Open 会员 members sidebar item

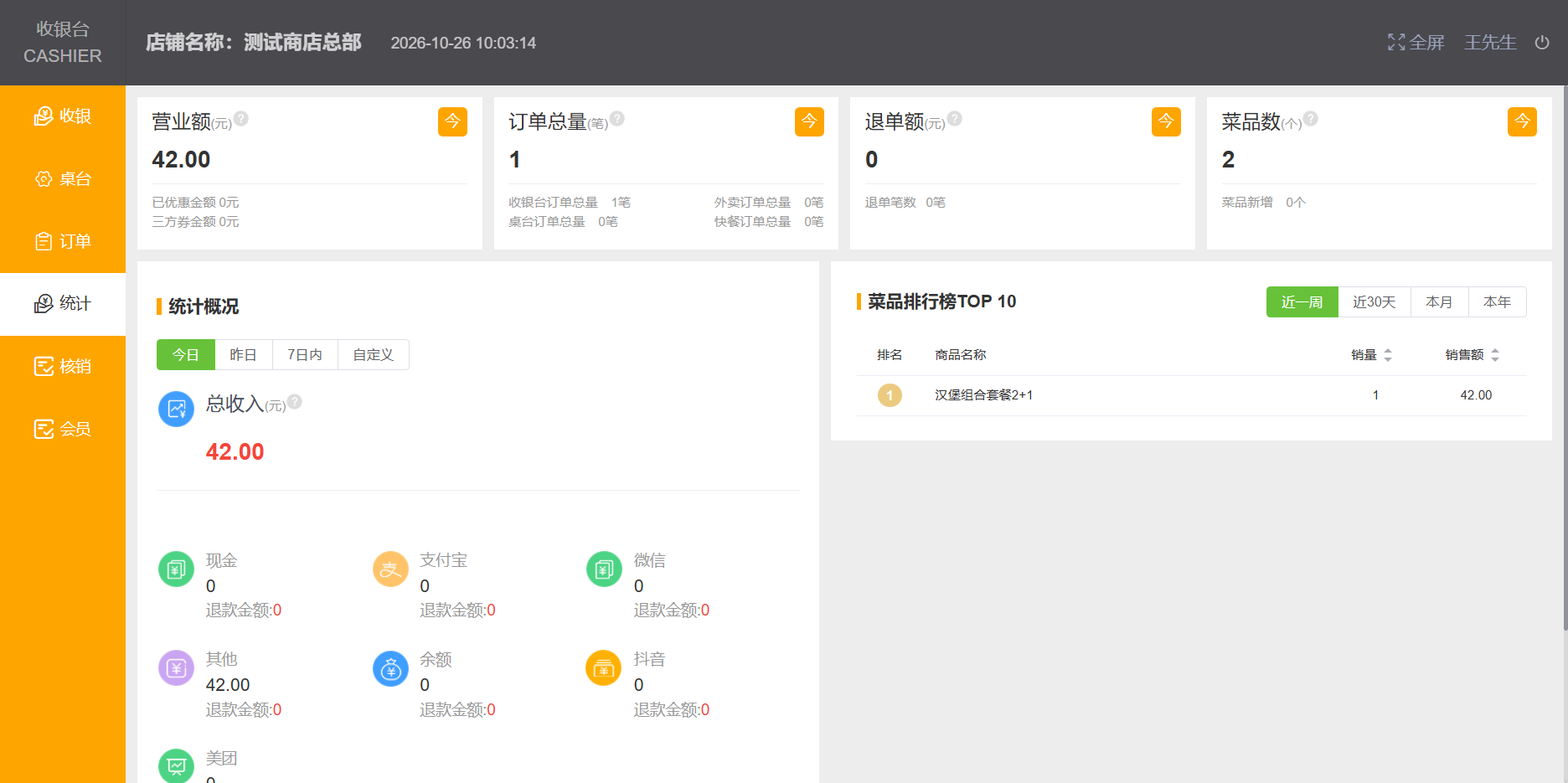63,430
